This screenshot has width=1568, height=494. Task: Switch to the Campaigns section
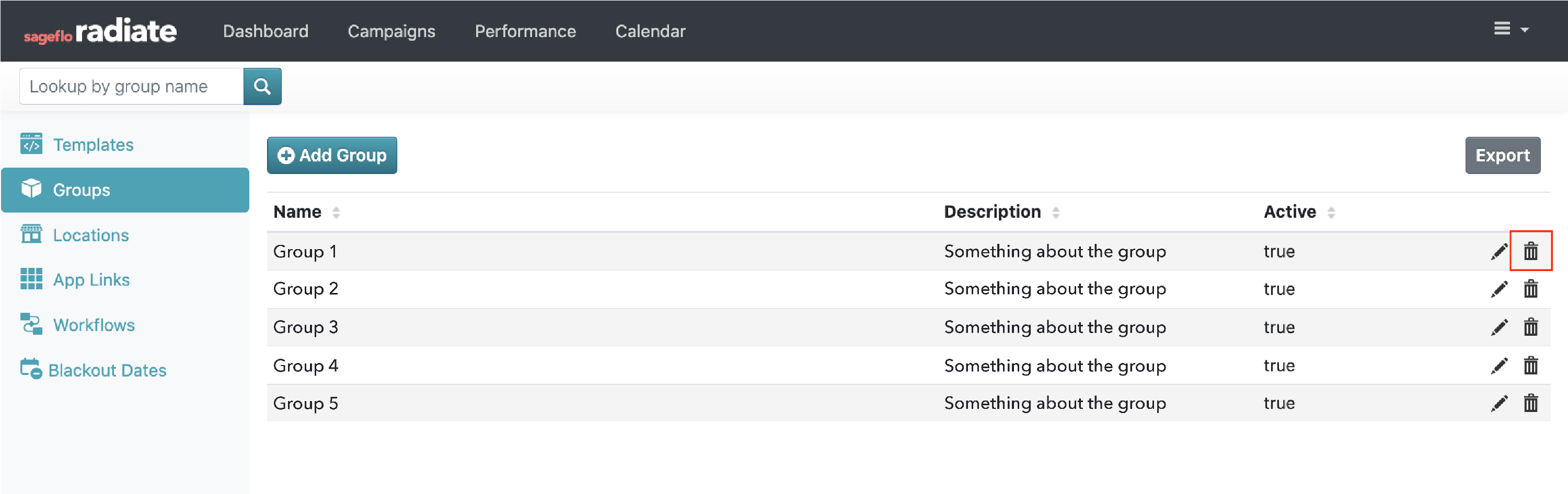(x=391, y=31)
